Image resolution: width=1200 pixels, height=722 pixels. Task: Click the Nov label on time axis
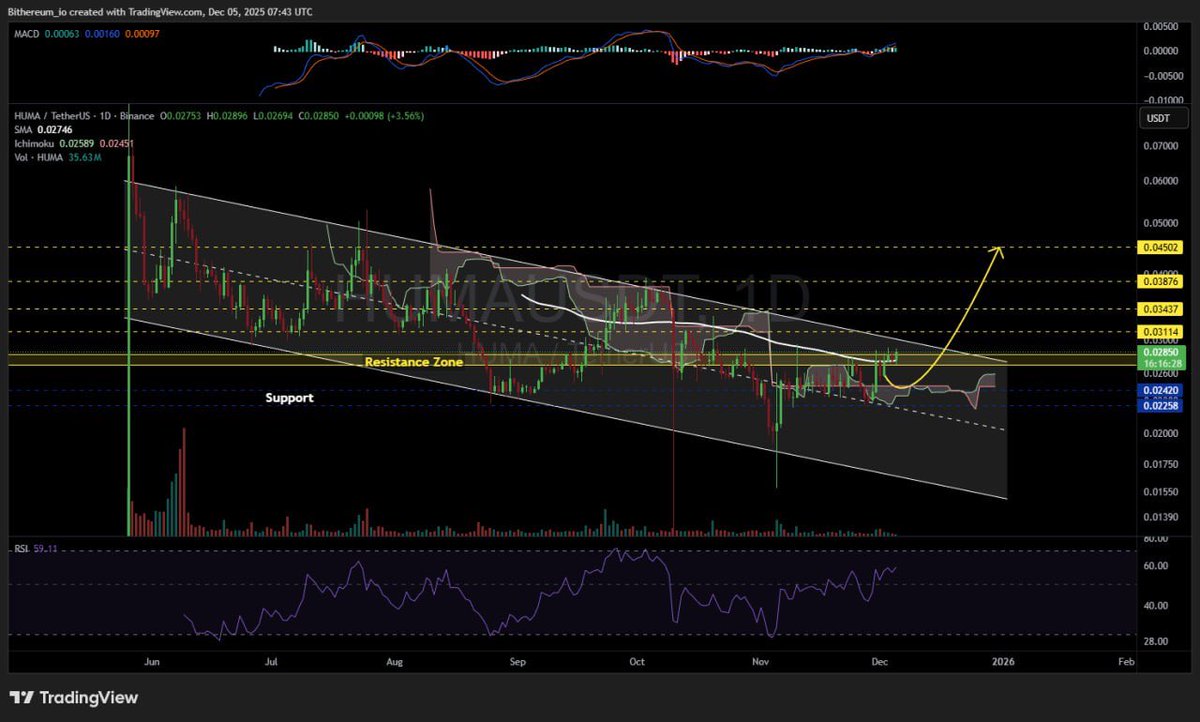(x=761, y=662)
